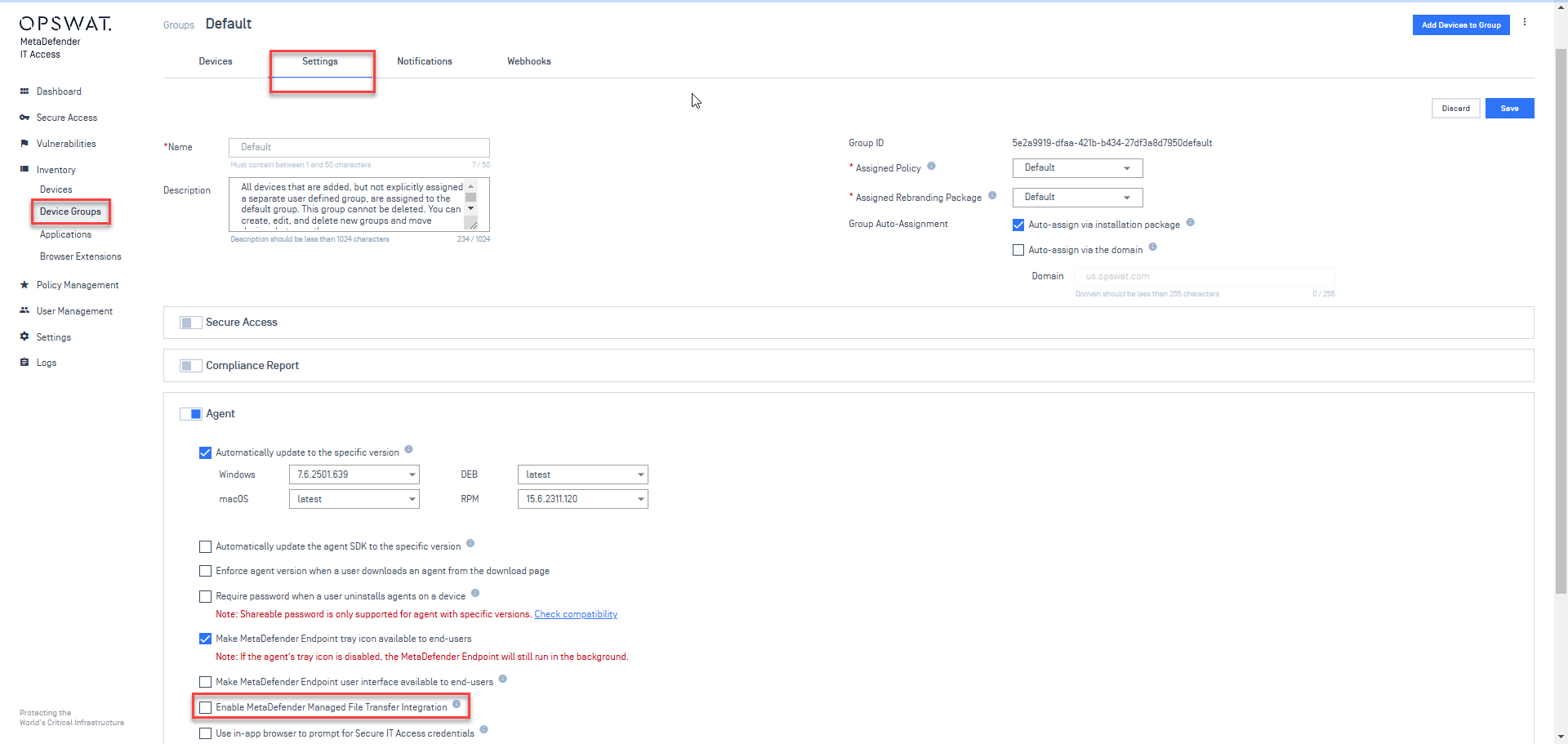The width and height of the screenshot is (1568, 744).
Task: Open the Assigned Rebranding Package dropdown
Action: click(1077, 197)
